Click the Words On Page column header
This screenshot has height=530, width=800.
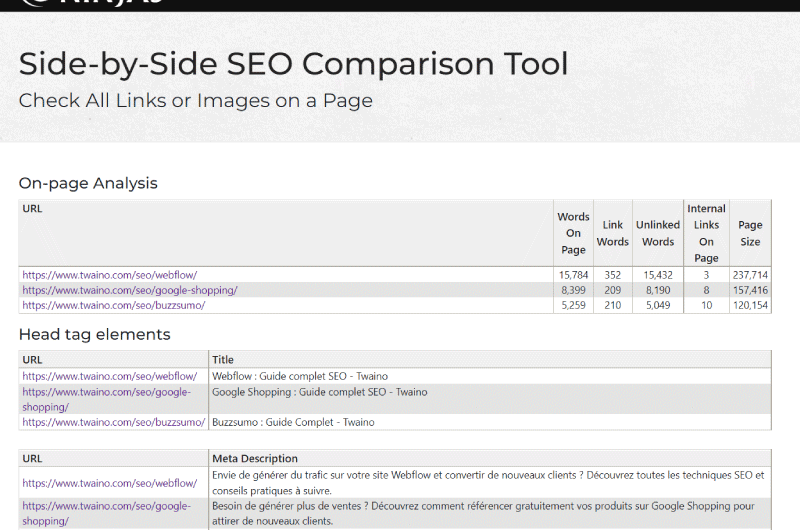tap(573, 233)
